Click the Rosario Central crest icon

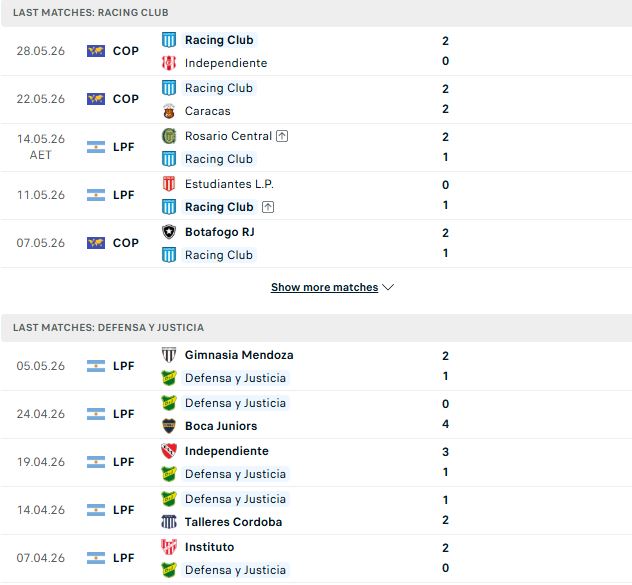click(x=168, y=136)
